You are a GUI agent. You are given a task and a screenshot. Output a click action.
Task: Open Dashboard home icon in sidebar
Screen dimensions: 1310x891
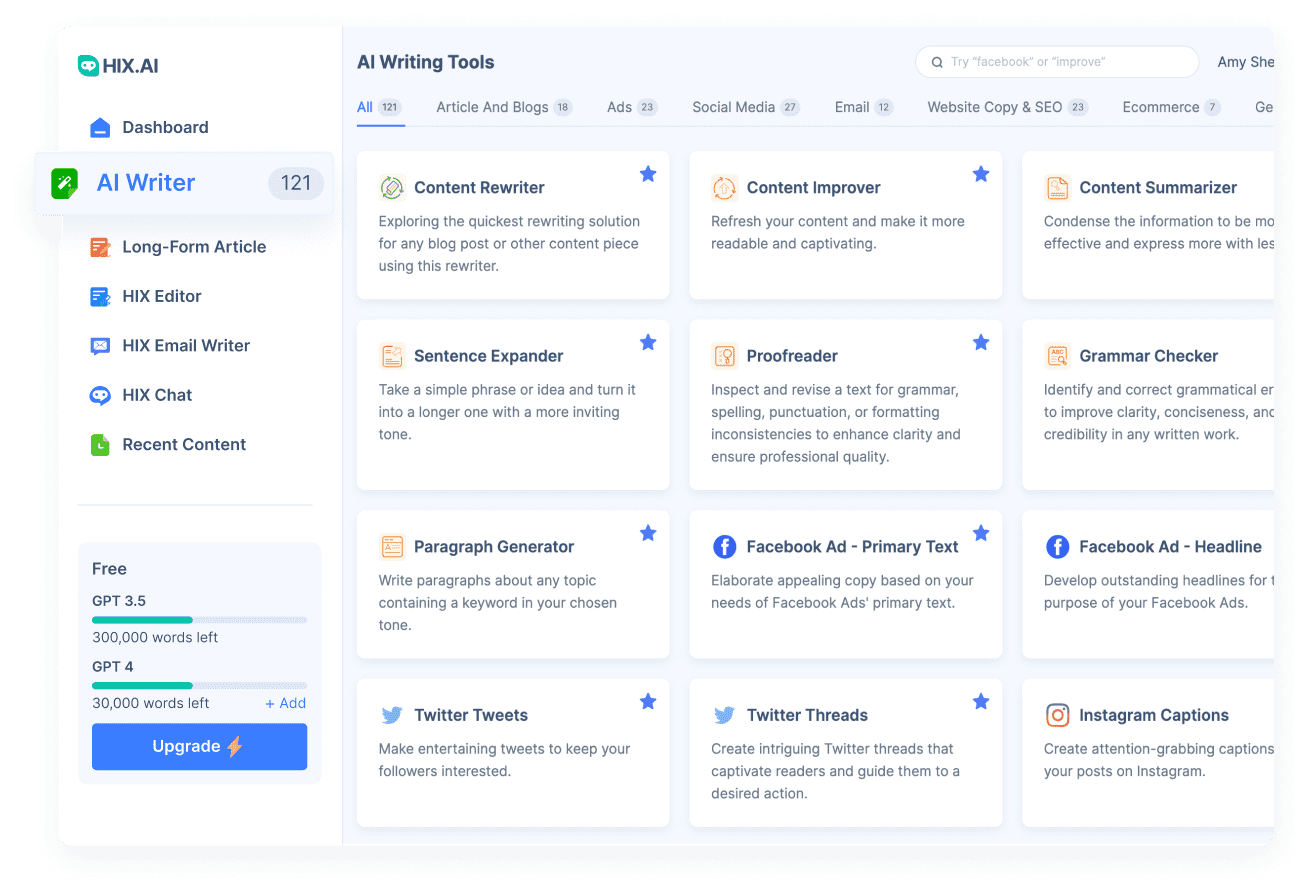pos(100,128)
